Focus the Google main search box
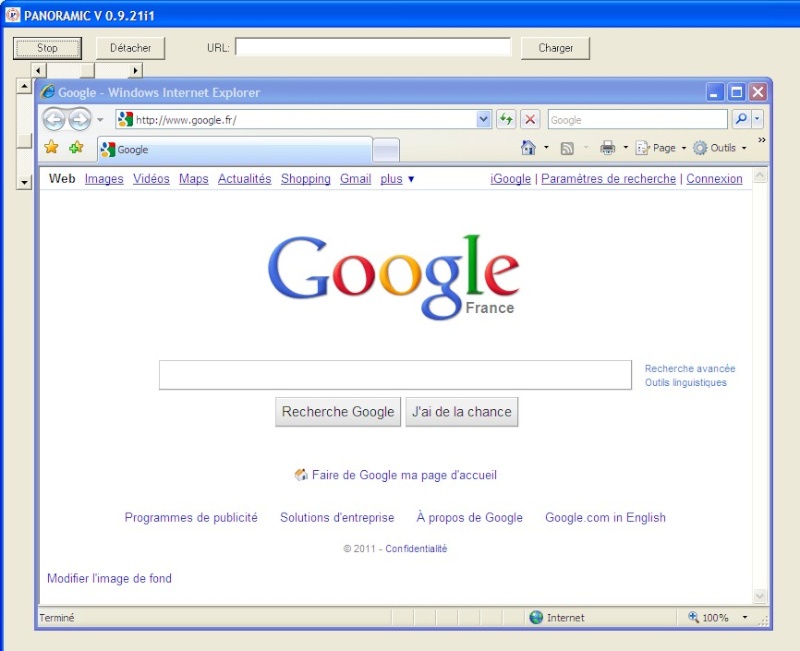The height and width of the screenshot is (651, 800). 395,375
